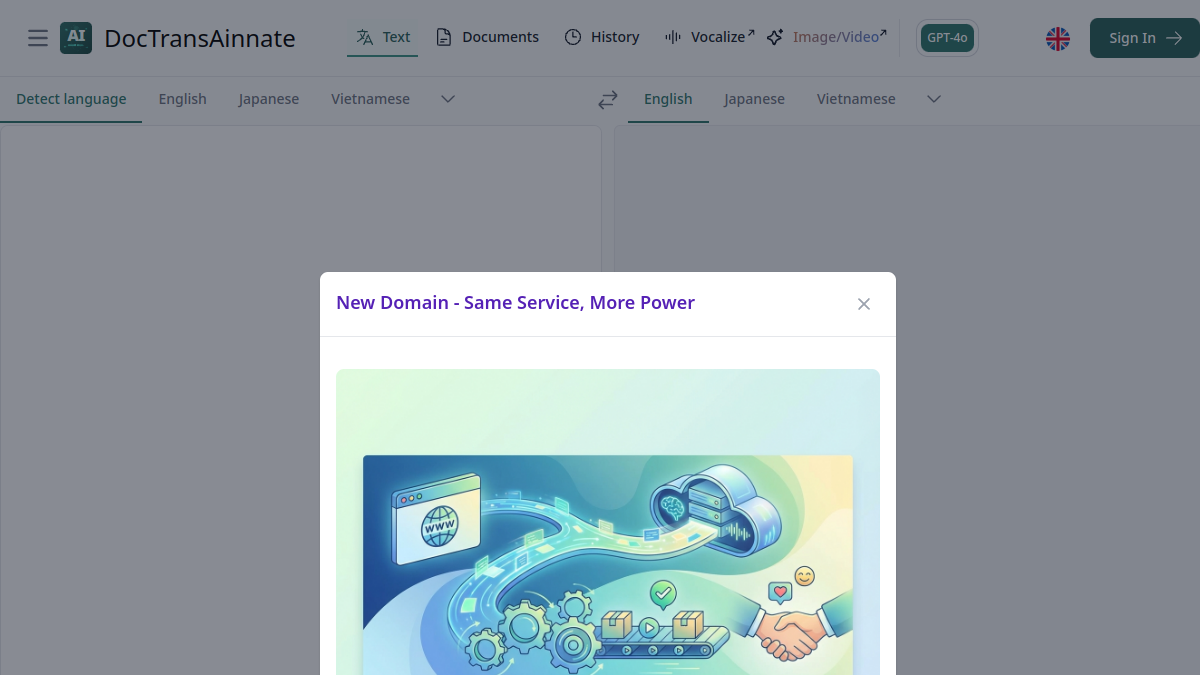Go to the History tab
1200x675 pixels.
pyautogui.click(x=601, y=37)
